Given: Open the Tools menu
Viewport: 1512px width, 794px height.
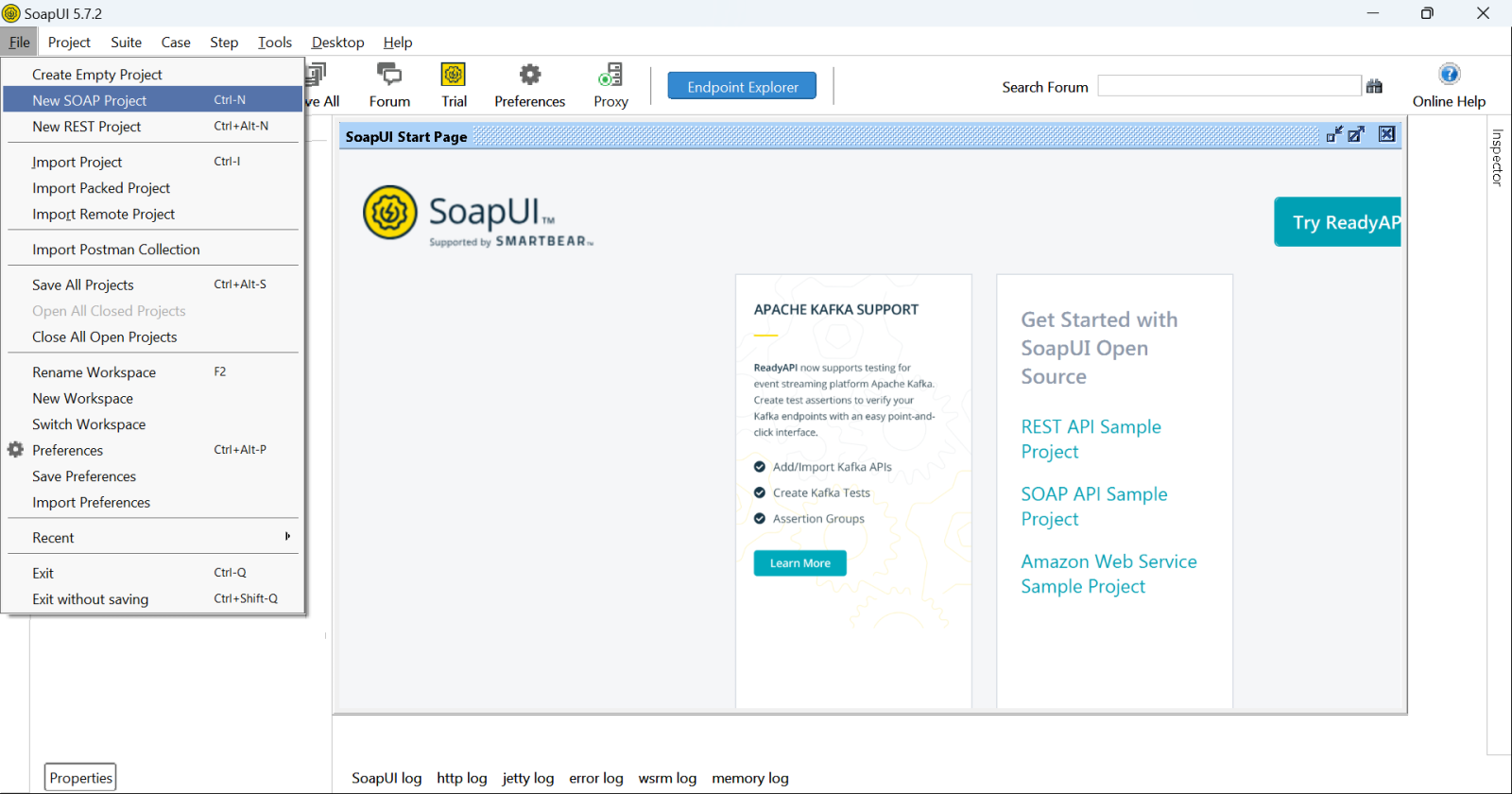Looking at the screenshot, I should (275, 43).
